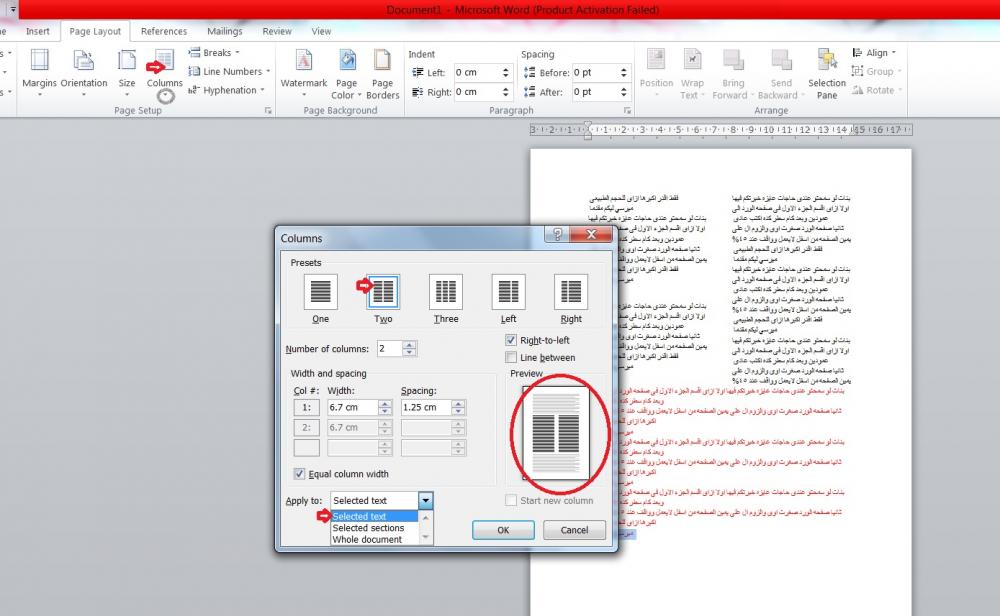The image size is (1000, 616).
Task: Choose the Three columns preset
Action: pyautogui.click(x=446, y=292)
